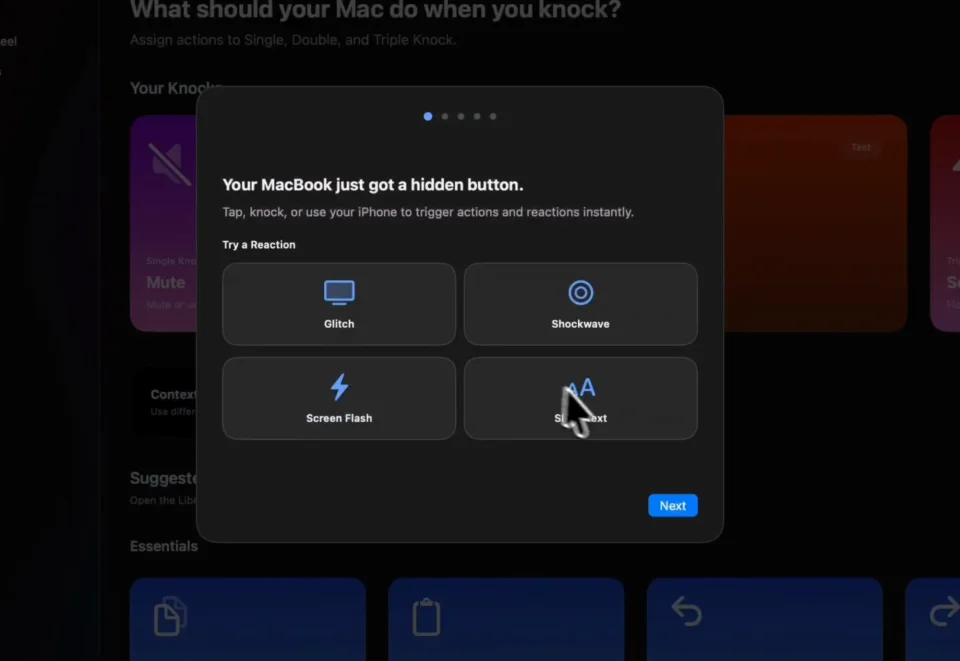Click the Next button
This screenshot has width=960, height=661.
point(672,506)
